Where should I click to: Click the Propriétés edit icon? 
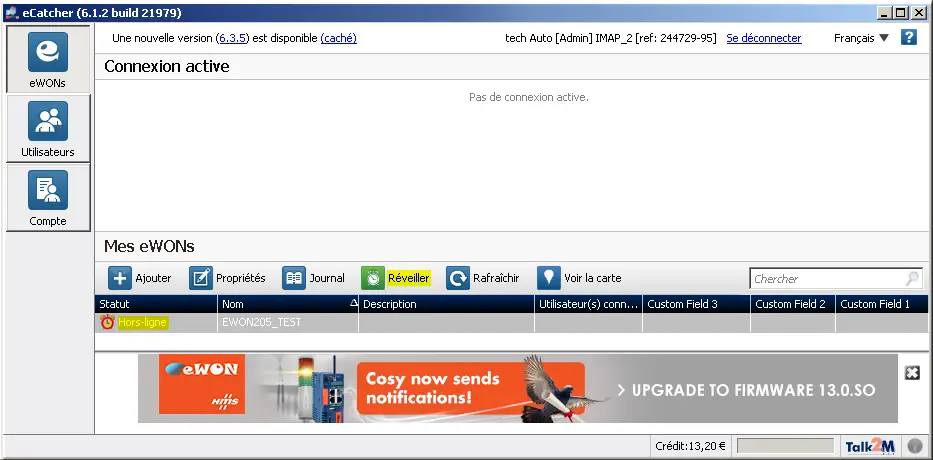[x=201, y=278]
